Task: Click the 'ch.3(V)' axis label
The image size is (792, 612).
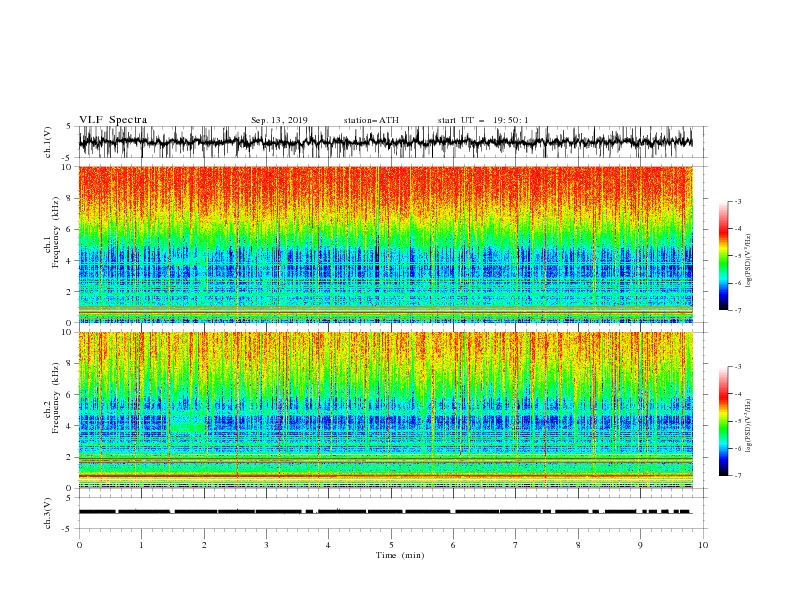Action: click(48, 513)
